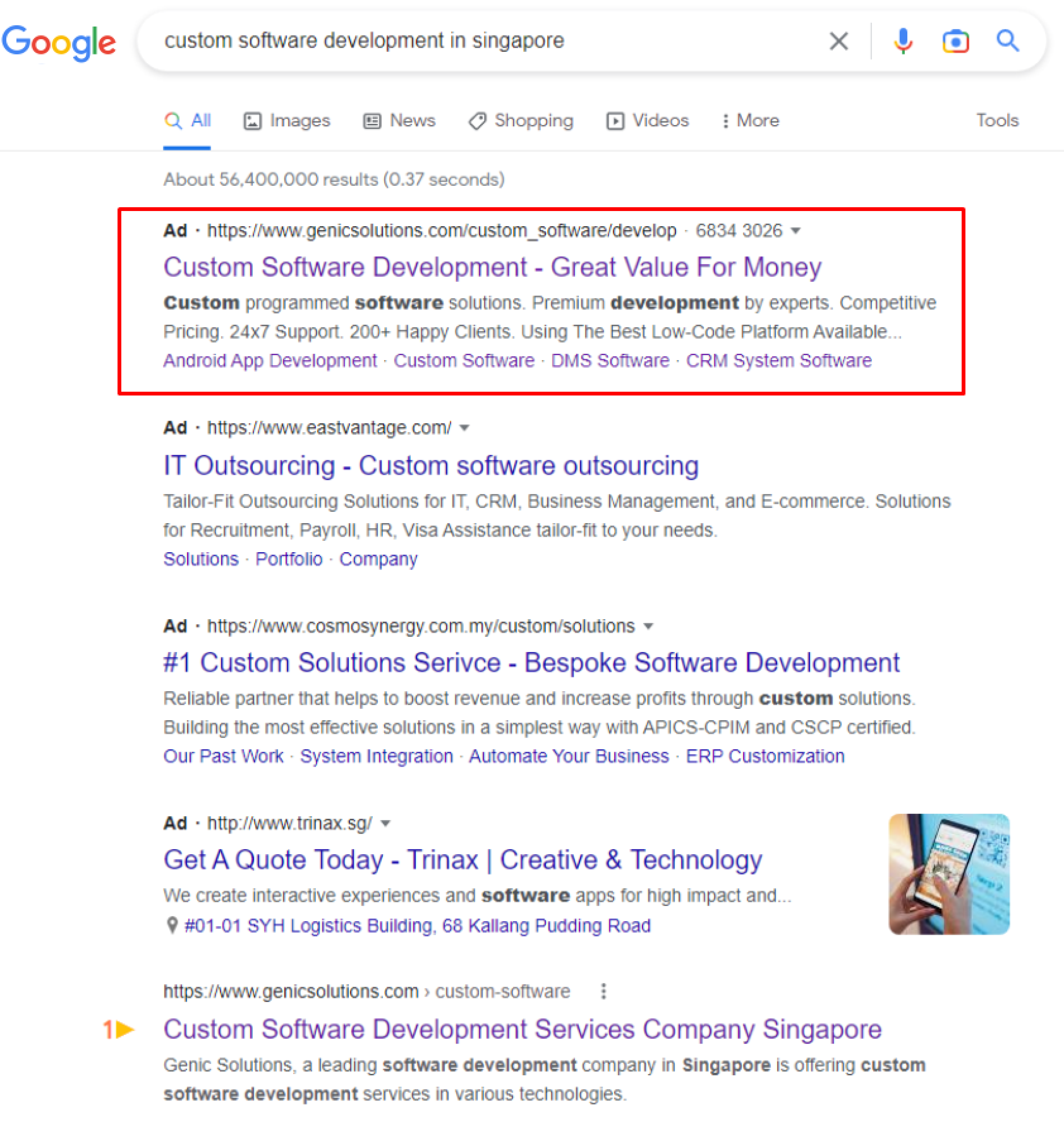Screen dimensions: 1064x1141
Task: Open the Solutions sitelink
Action: [x=201, y=559]
